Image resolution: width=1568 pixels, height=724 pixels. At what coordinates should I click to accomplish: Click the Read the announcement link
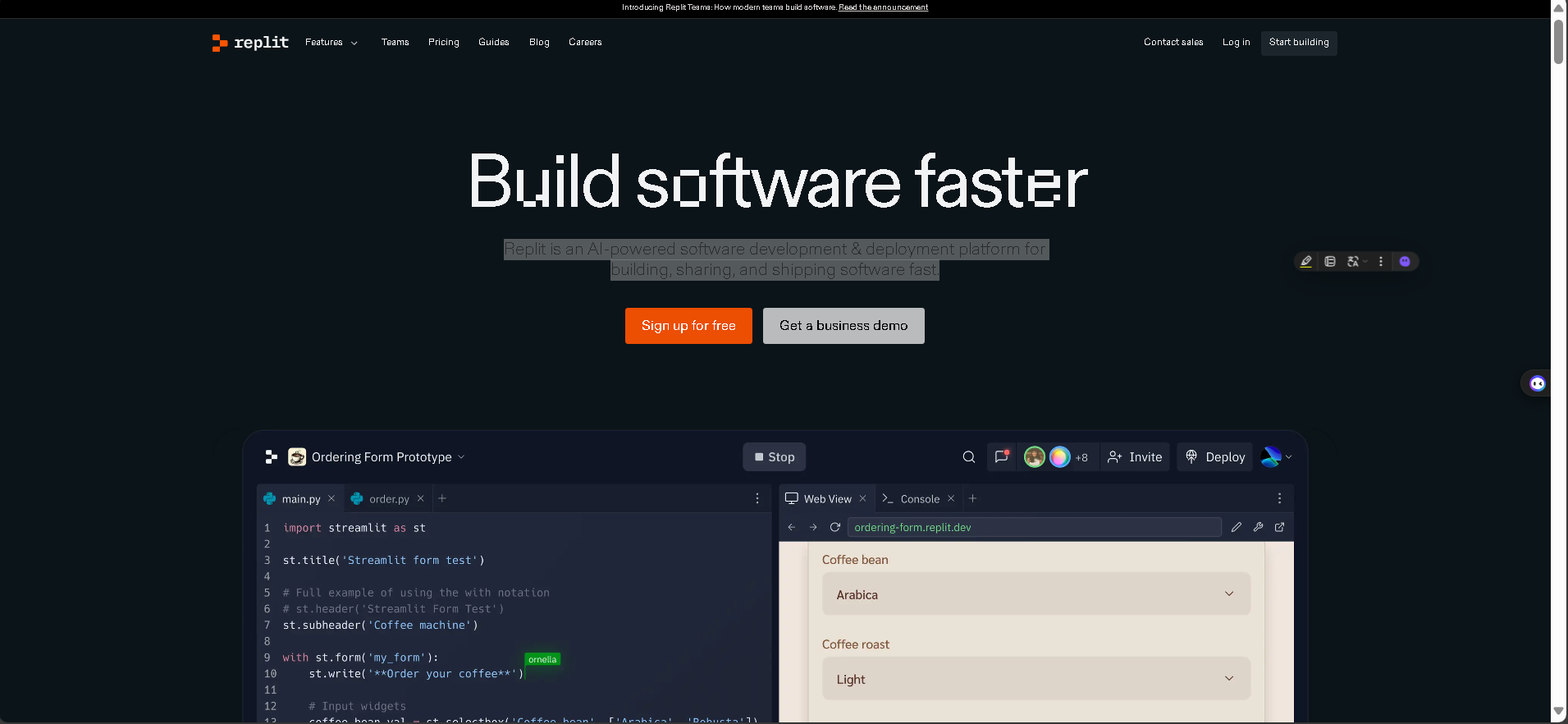883,7
